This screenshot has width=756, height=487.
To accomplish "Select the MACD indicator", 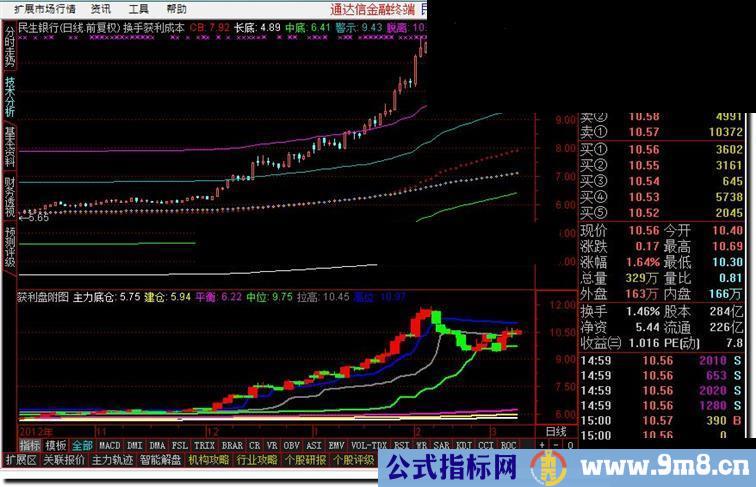I will (x=110, y=445).
